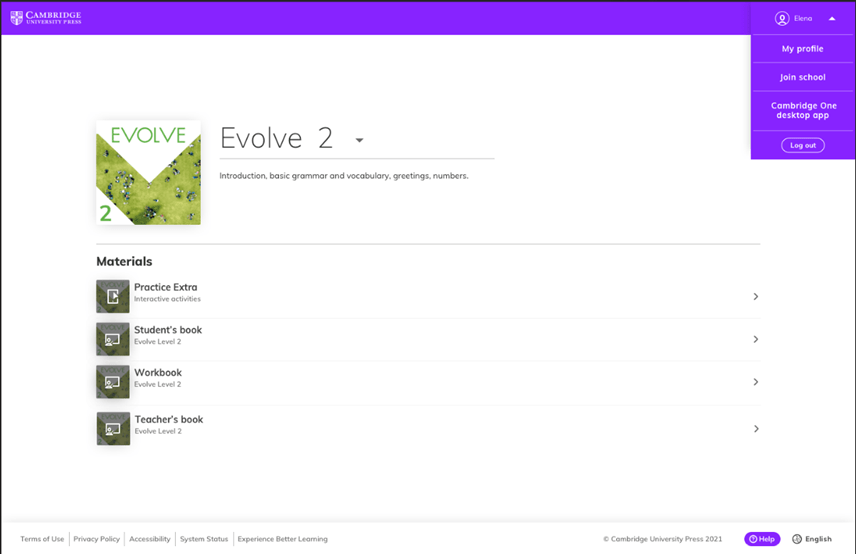
Task: Click the Teacher's book presentation icon
Action: tap(114, 428)
